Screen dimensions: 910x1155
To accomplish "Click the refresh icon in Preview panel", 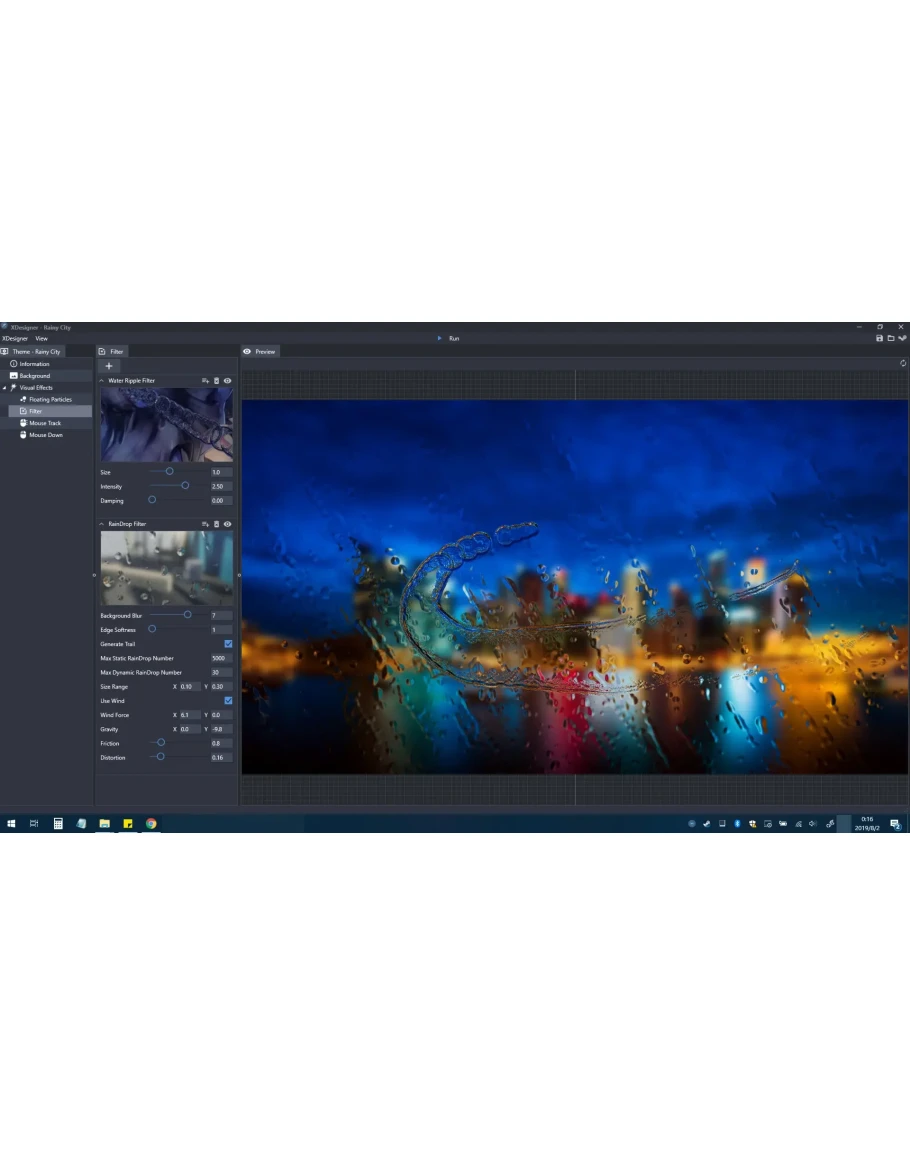I will pyautogui.click(x=903, y=363).
